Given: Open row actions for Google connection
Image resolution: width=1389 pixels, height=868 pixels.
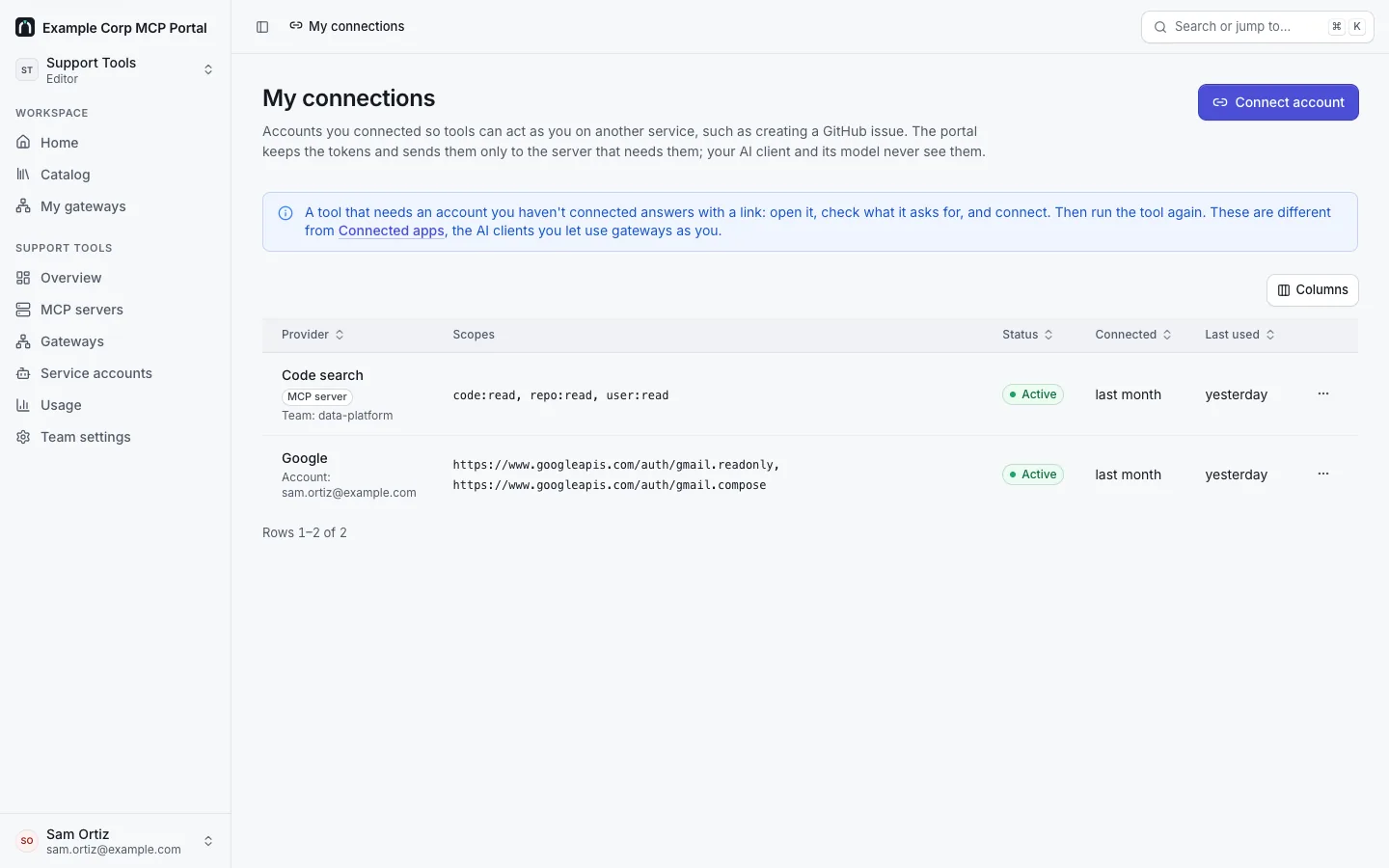Looking at the screenshot, I should (1323, 474).
